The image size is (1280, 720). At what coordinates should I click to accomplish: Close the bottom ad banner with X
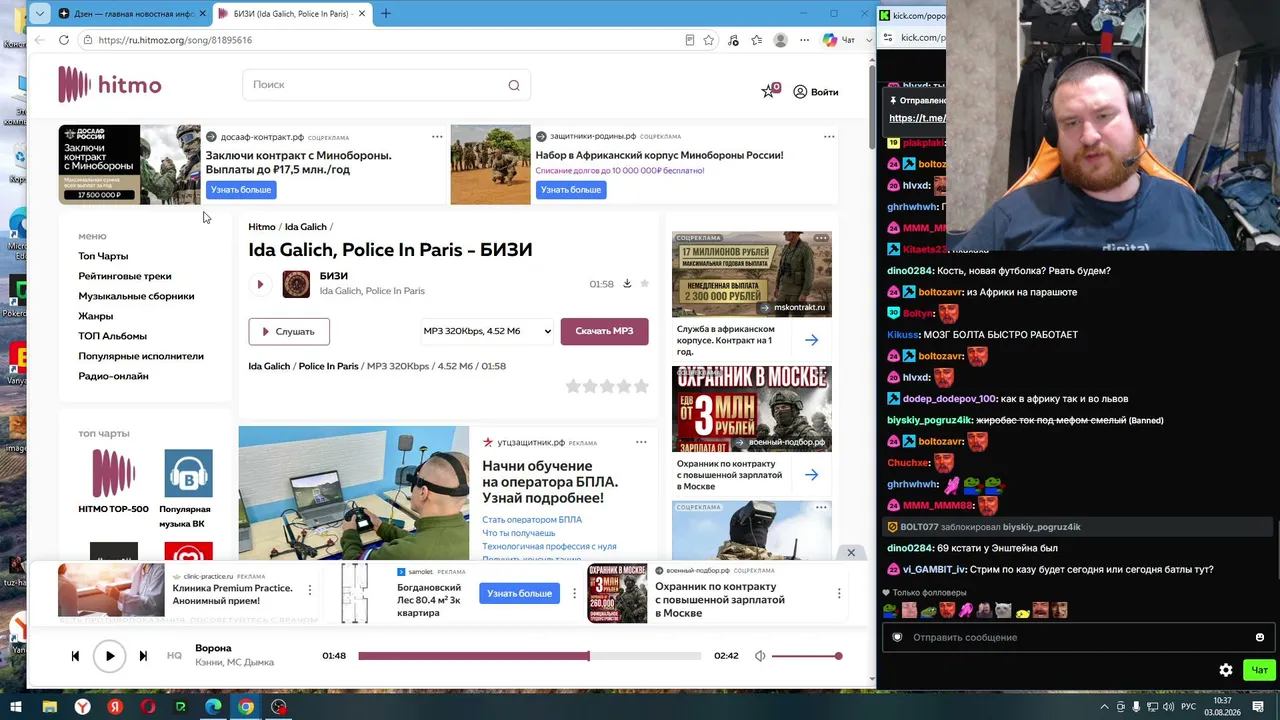(x=851, y=553)
